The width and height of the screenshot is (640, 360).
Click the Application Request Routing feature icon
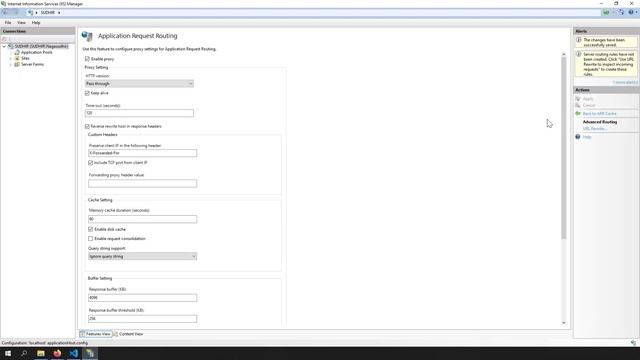(87, 36)
